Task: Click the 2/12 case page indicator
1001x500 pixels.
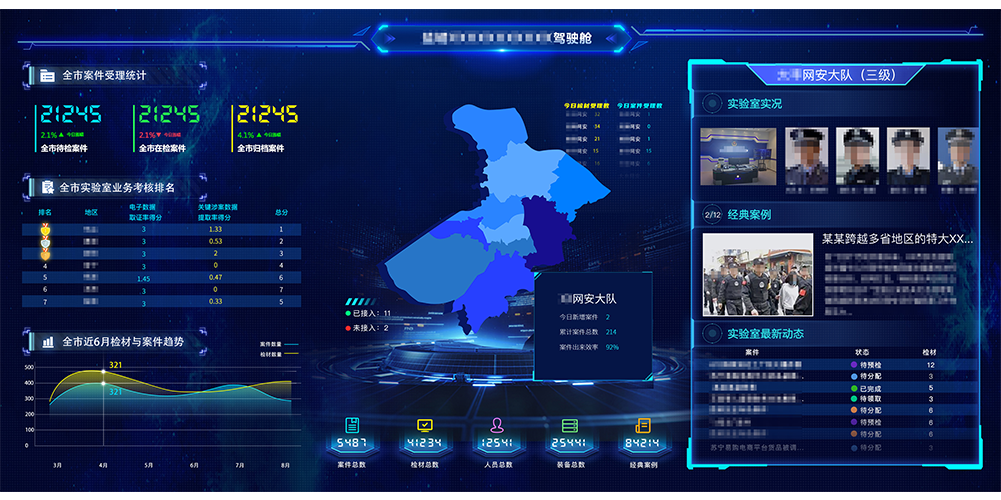Action: click(712, 214)
